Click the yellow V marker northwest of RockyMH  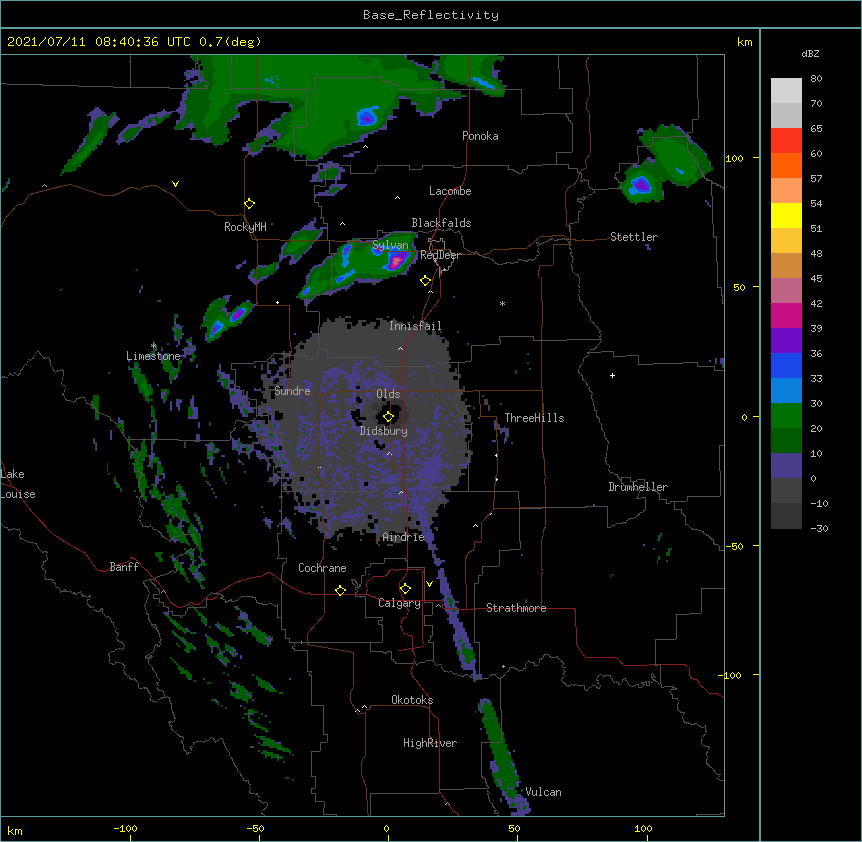[x=175, y=184]
